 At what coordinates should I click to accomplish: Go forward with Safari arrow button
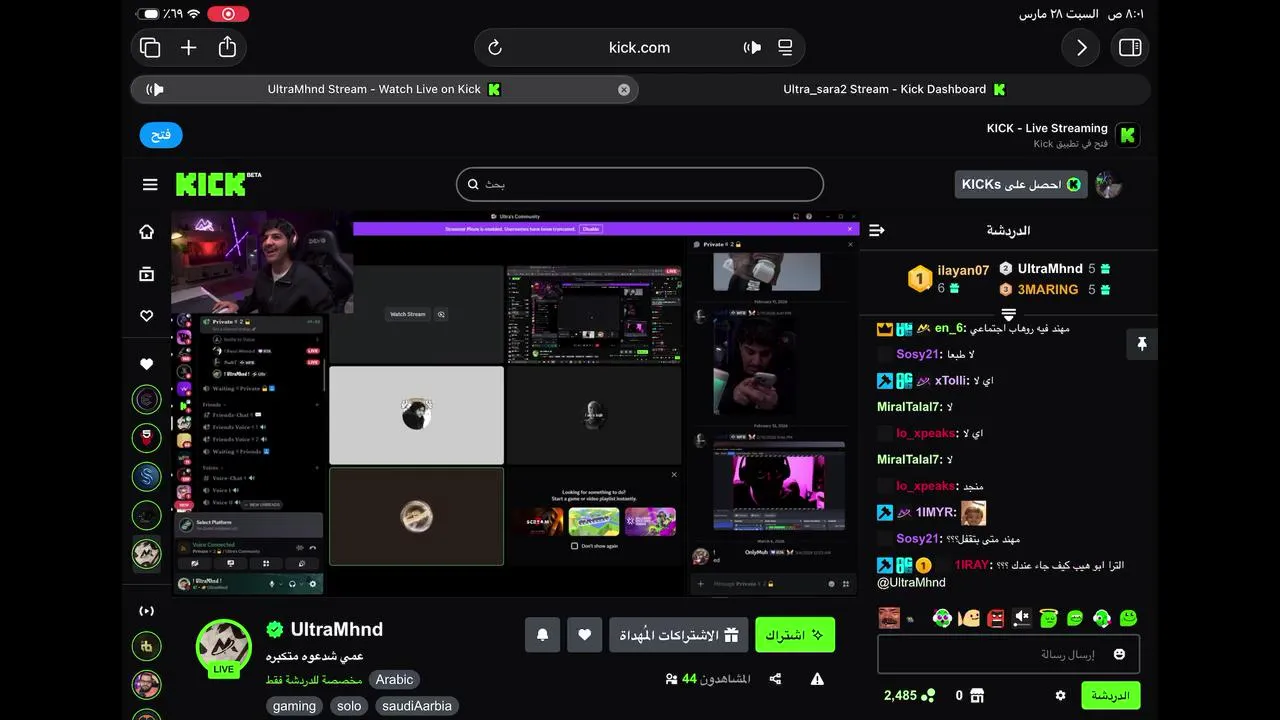[x=1081, y=47]
